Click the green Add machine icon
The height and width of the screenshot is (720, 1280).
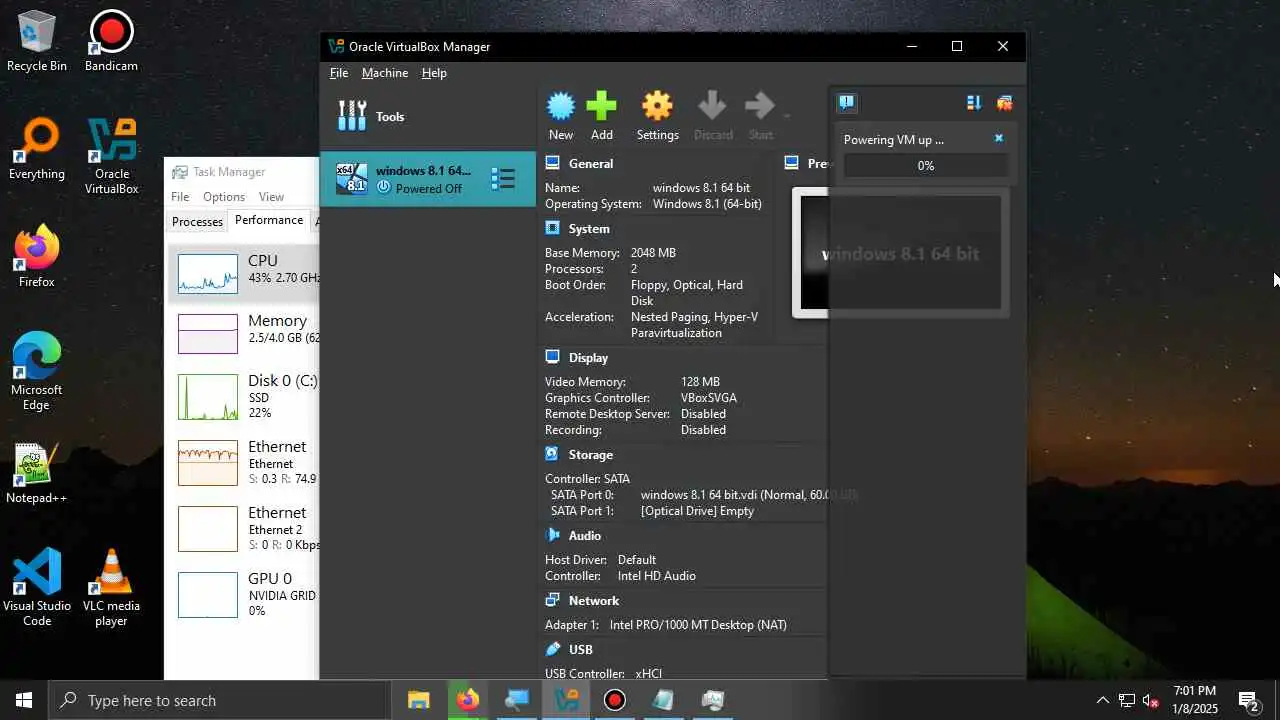601,106
